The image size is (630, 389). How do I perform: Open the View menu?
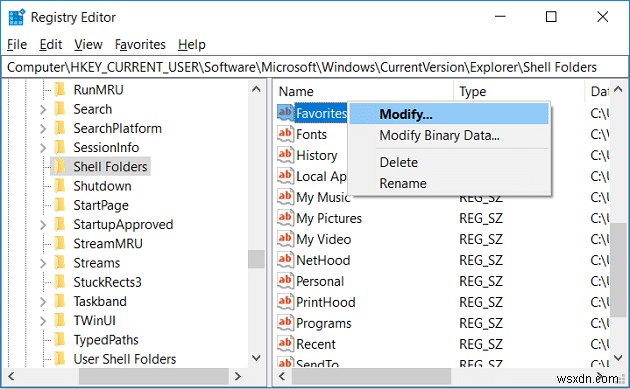point(88,44)
